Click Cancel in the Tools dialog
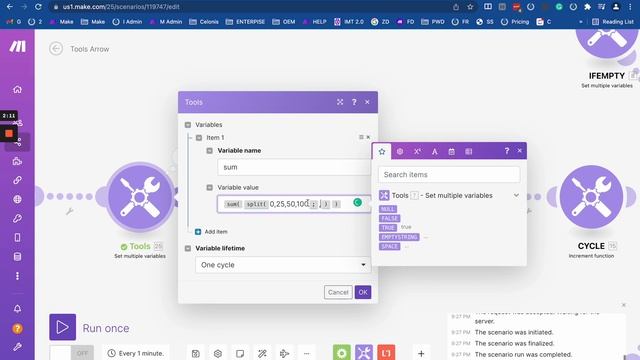Screen dimensions: 640x360 pos(338,292)
